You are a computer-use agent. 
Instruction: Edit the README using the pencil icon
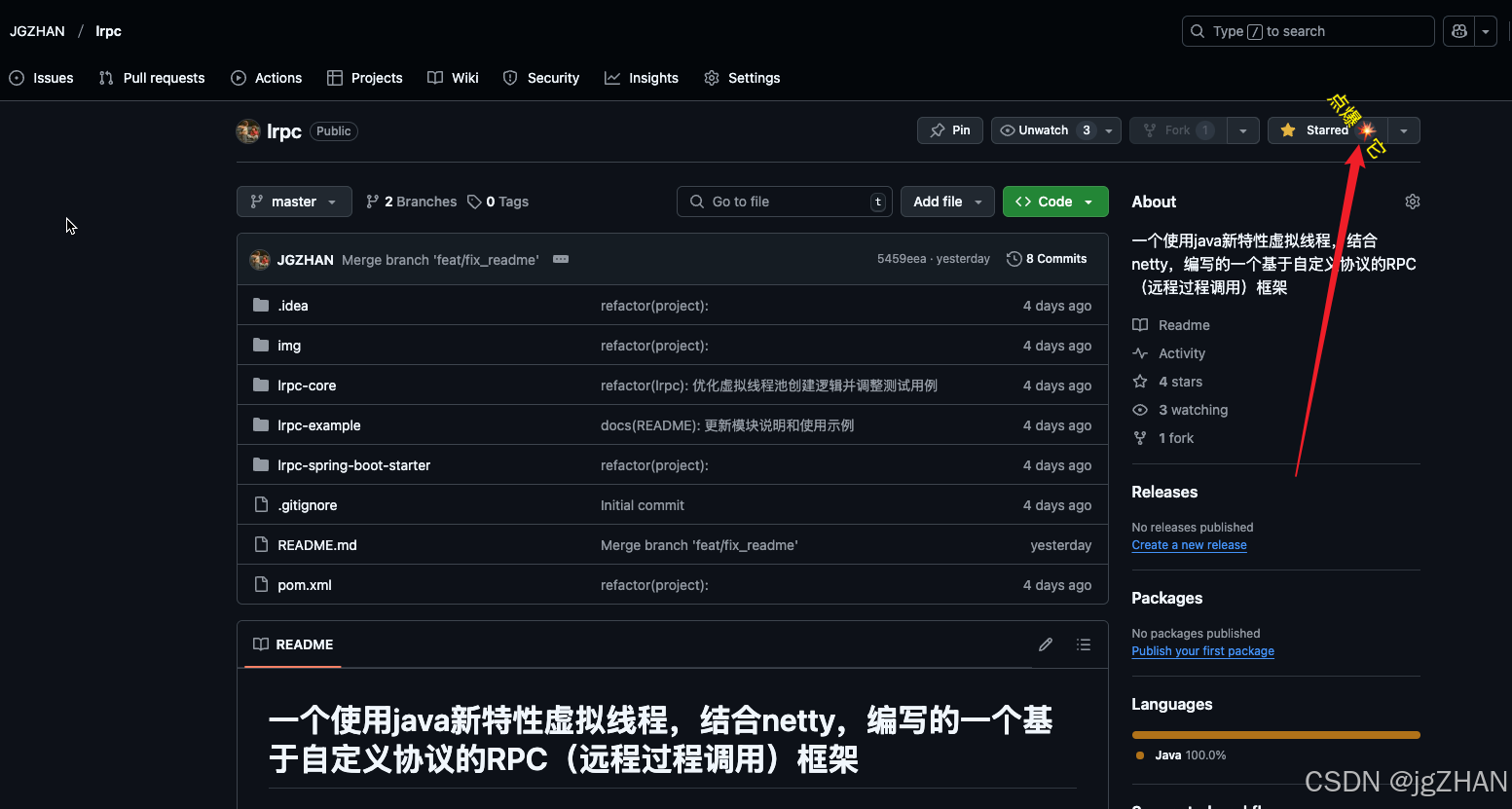click(1045, 644)
